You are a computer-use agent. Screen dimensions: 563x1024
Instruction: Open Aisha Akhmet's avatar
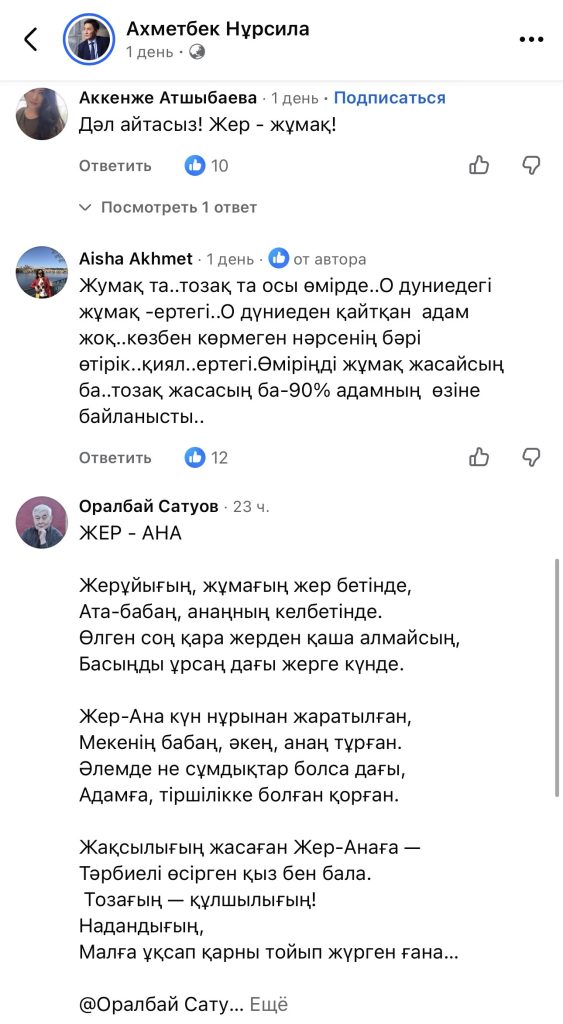(42, 272)
